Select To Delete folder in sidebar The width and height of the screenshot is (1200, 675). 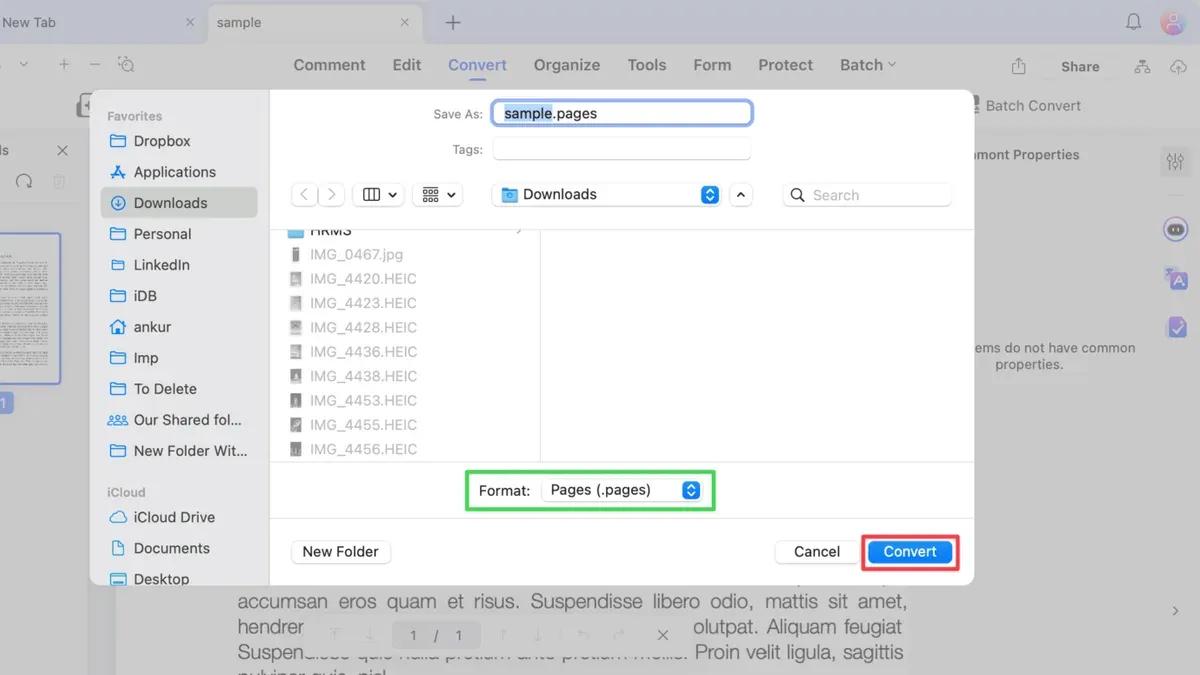[179, 389]
